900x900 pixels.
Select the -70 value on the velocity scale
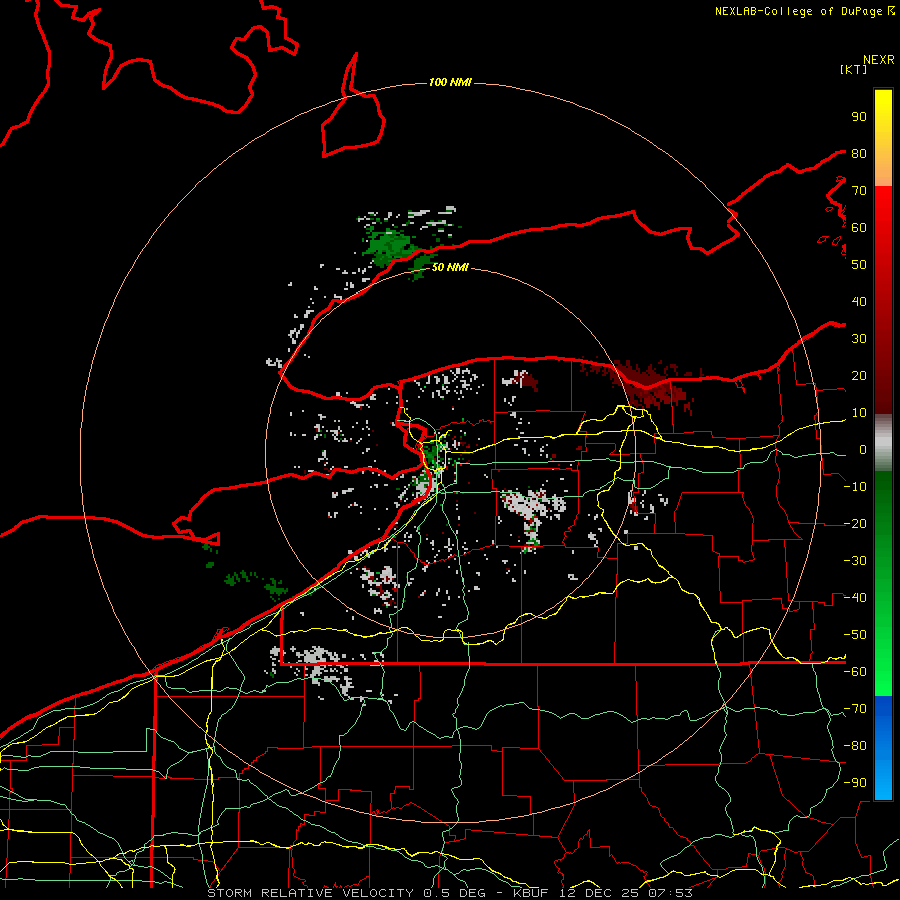(x=855, y=709)
